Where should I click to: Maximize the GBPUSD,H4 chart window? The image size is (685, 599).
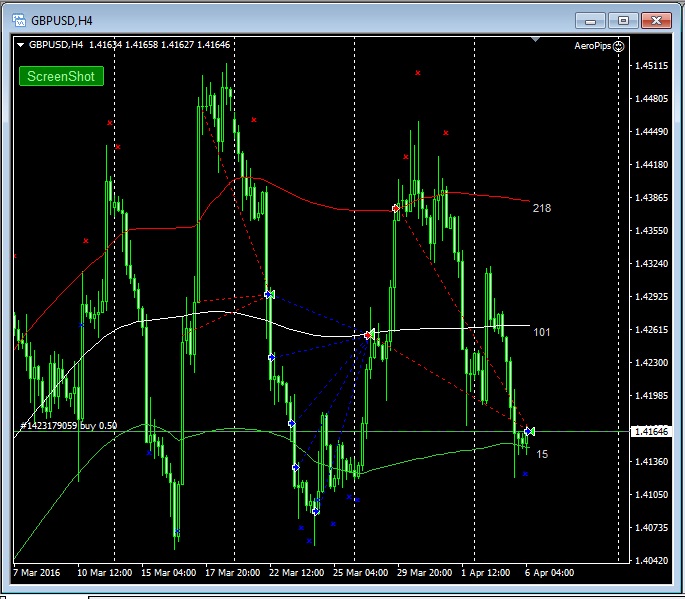click(623, 21)
